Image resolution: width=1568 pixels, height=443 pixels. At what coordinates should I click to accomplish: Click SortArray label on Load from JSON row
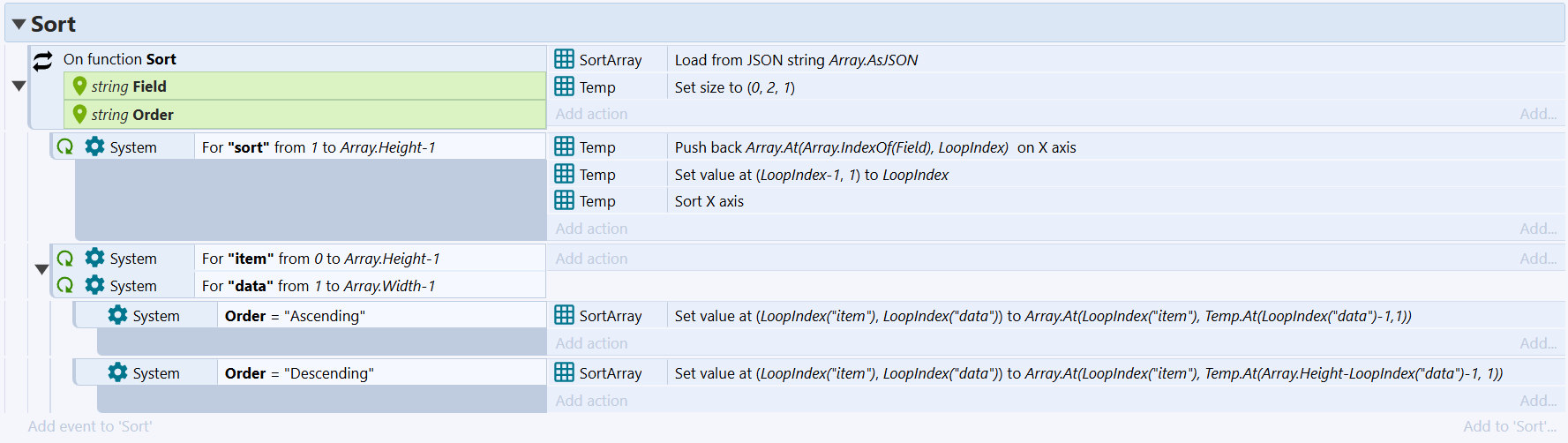pos(611,60)
